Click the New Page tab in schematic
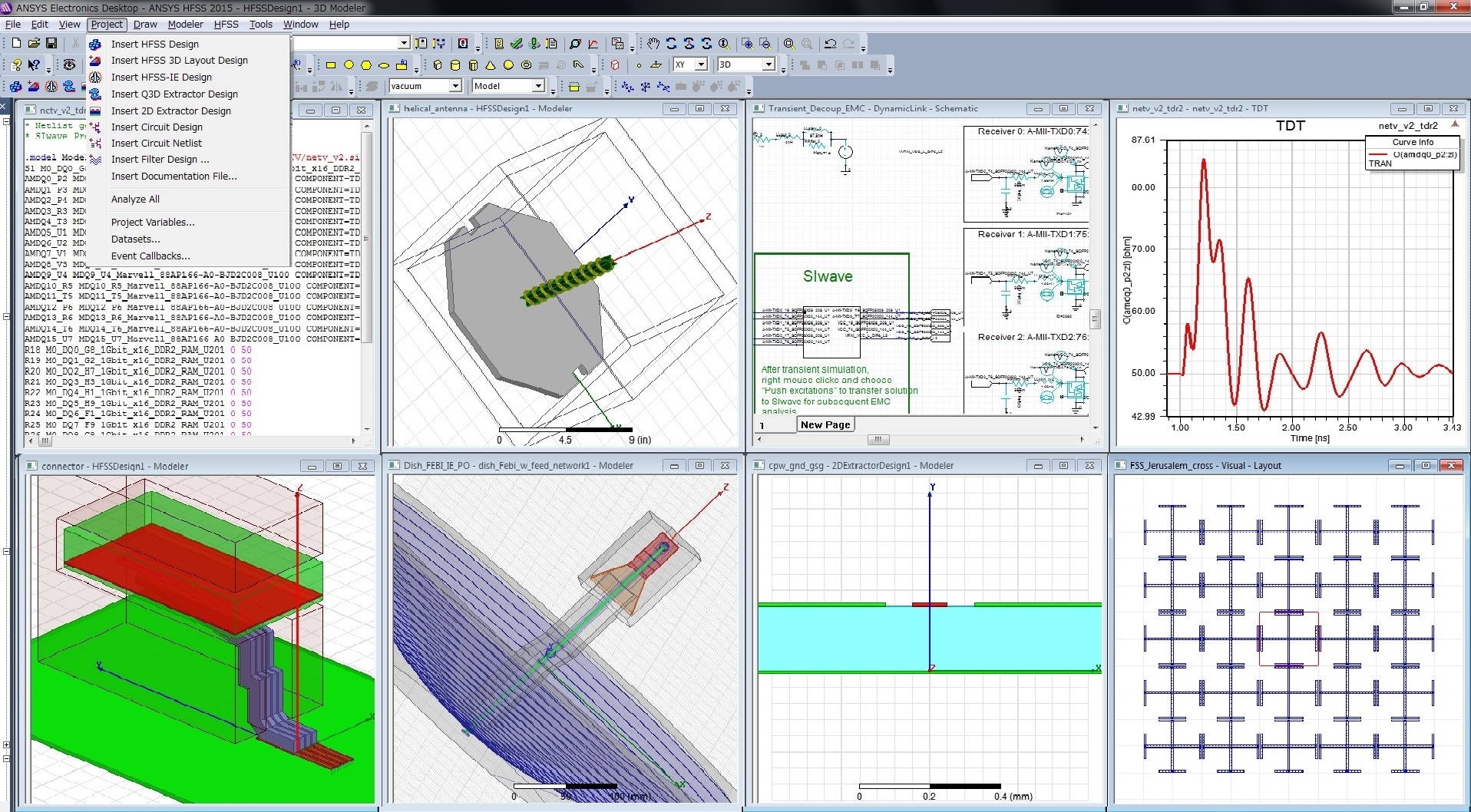Viewport: 1471px width, 812px height. [x=825, y=424]
